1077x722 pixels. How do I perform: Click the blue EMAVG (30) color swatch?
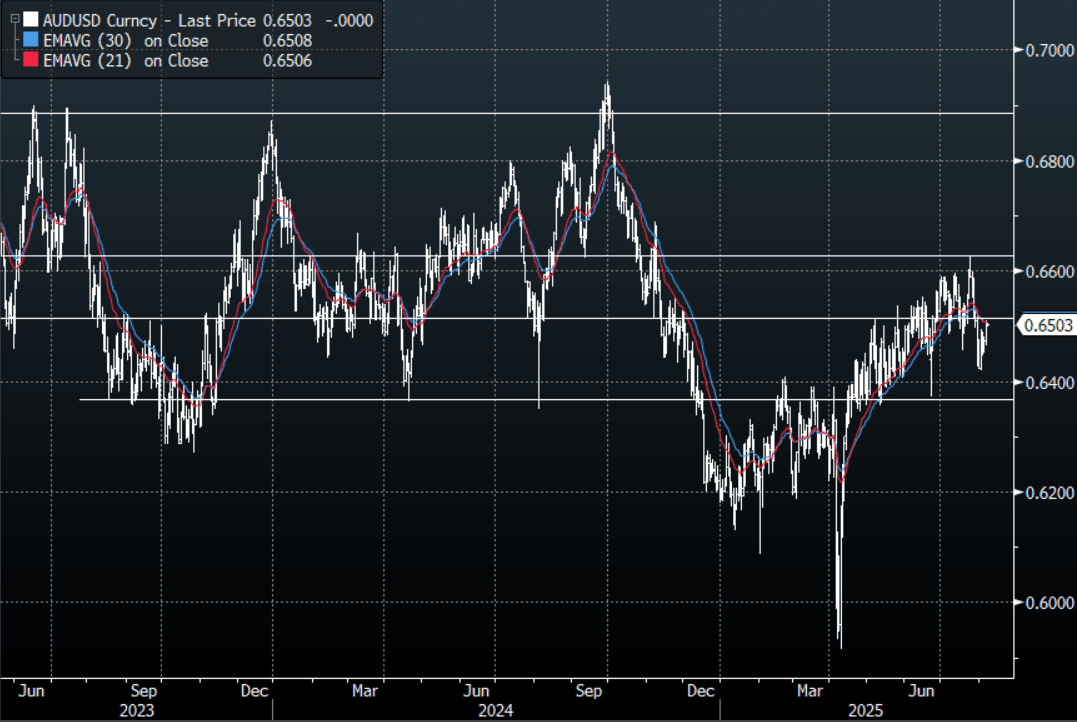[31, 41]
